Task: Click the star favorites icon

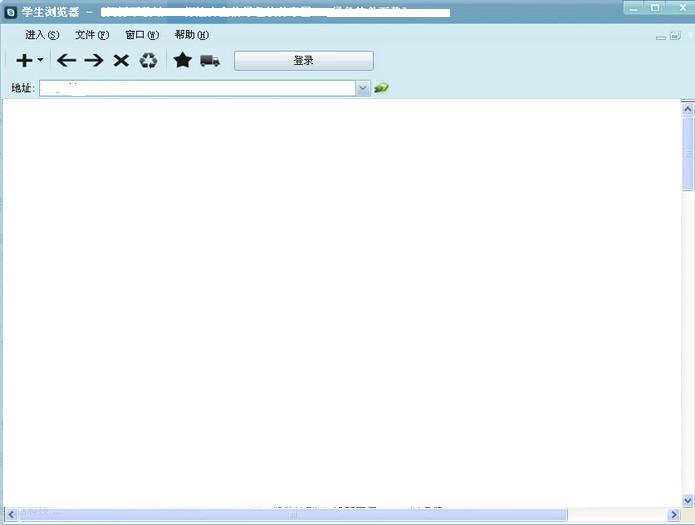Action: 182,61
